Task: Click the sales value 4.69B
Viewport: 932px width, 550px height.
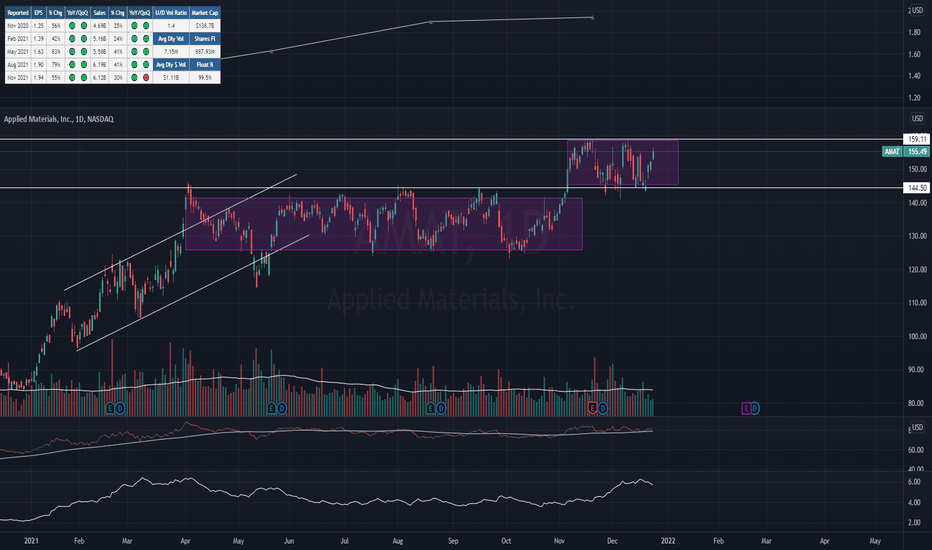Action: tap(99, 26)
